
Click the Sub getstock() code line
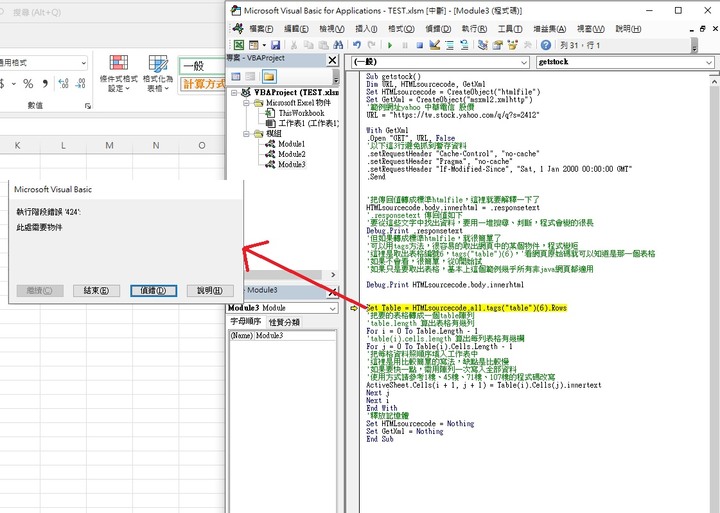click(x=393, y=76)
